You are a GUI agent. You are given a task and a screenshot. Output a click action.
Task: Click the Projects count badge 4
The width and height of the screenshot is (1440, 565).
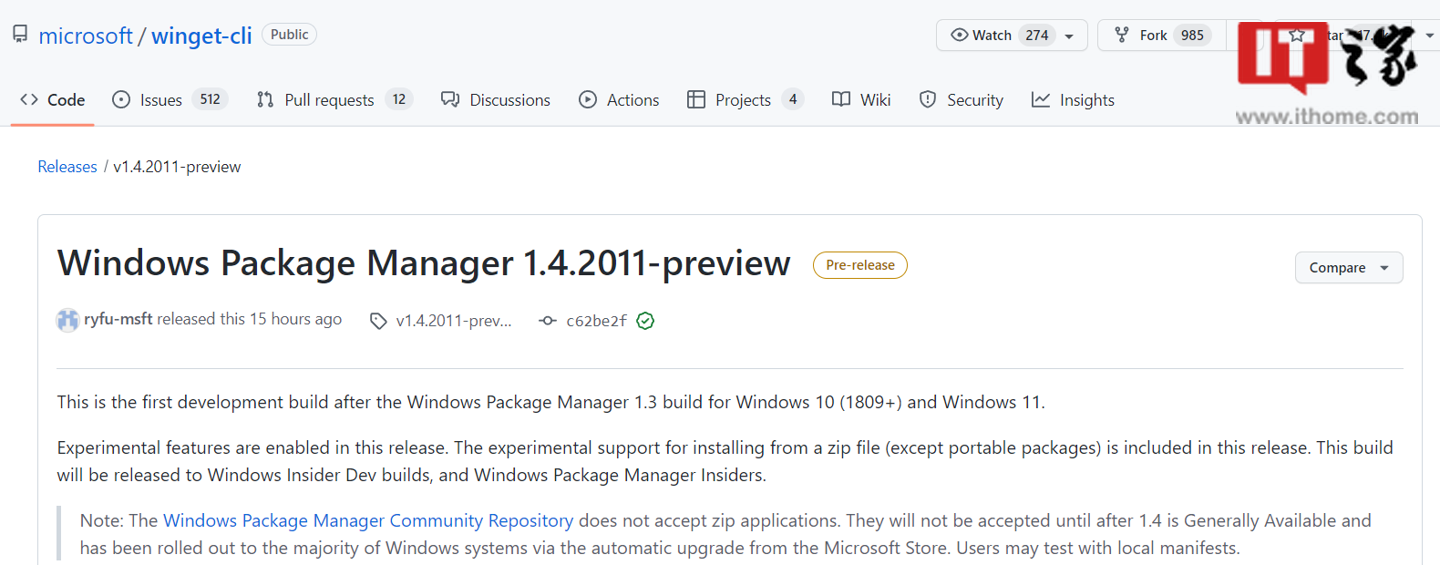(793, 99)
